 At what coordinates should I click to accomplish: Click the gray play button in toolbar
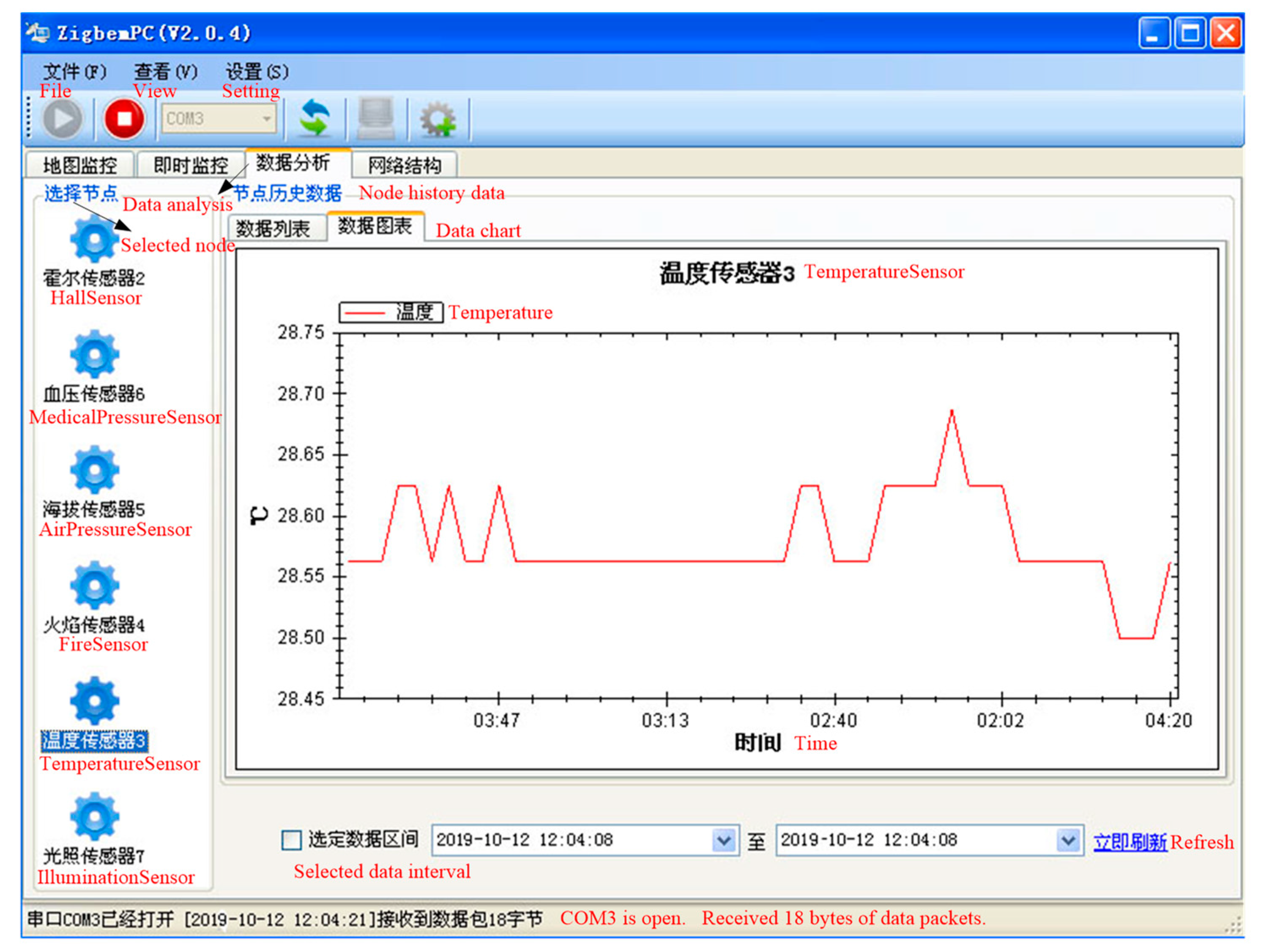(x=62, y=119)
